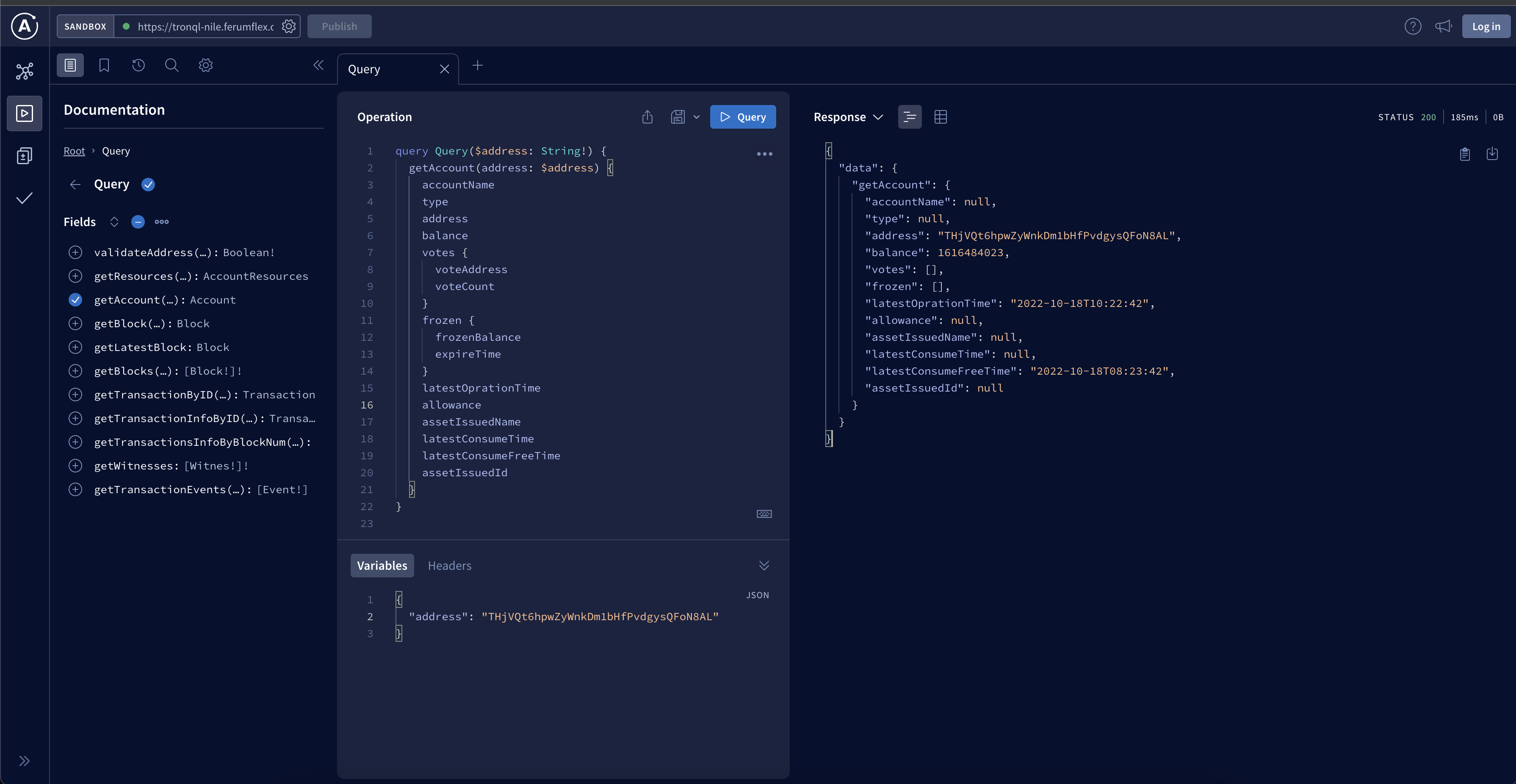The width and height of the screenshot is (1516, 784).
Task: Click the endpoint URL input field
Action: (x=205, y=27)
